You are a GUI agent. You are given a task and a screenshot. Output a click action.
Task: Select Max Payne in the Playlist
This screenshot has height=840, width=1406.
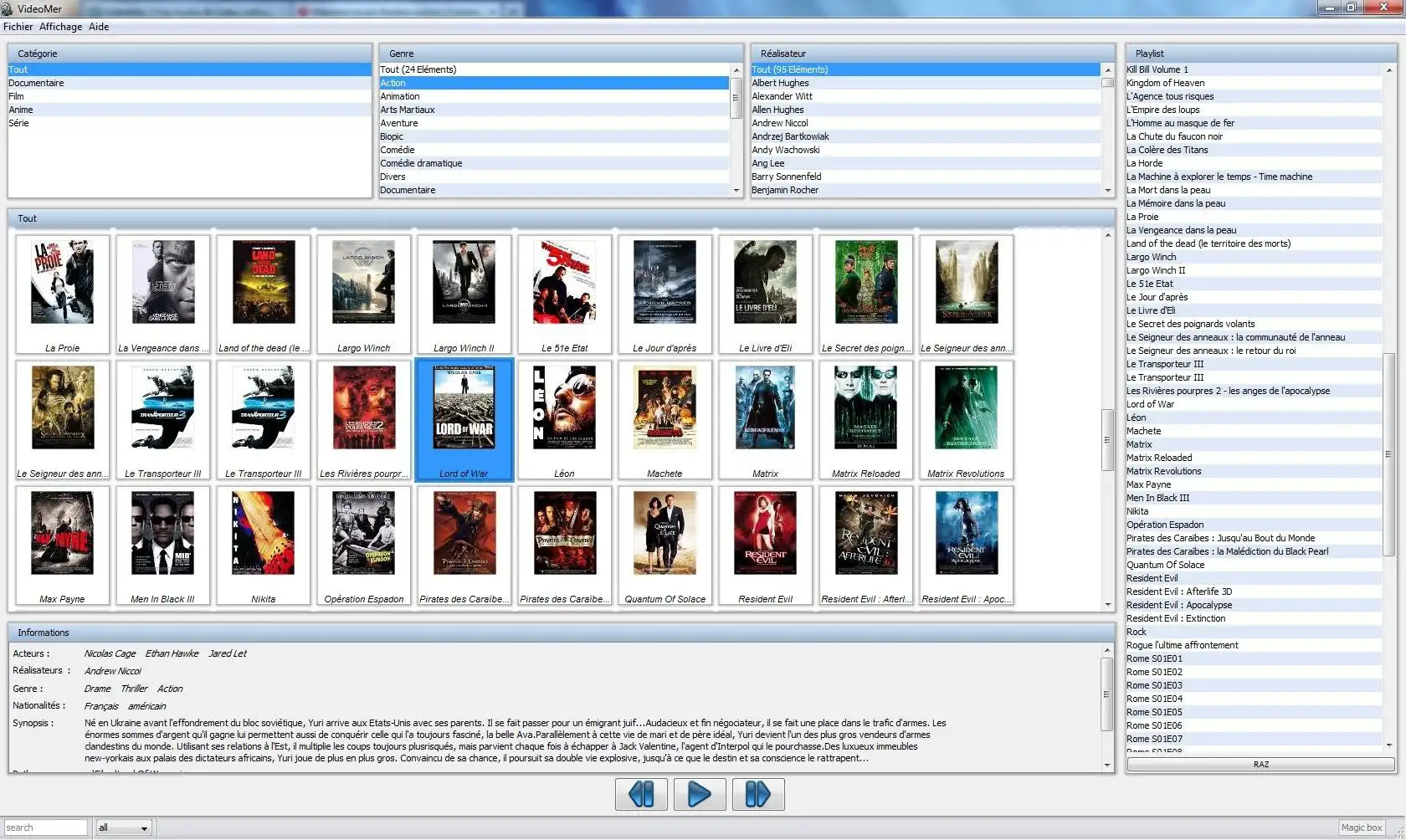pyautogui.click(x=1148, y=484)
